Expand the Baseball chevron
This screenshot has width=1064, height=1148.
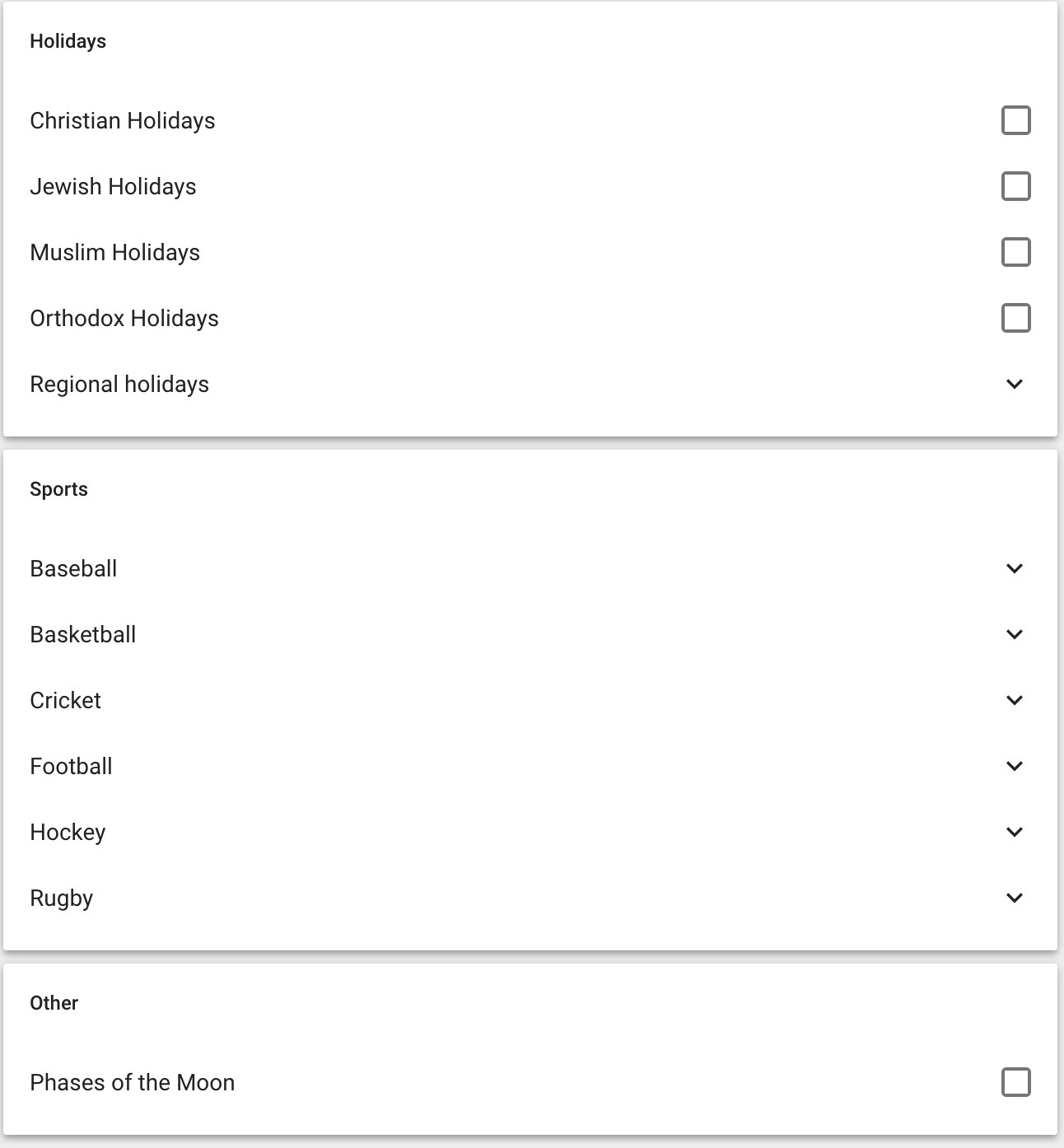1015,568
